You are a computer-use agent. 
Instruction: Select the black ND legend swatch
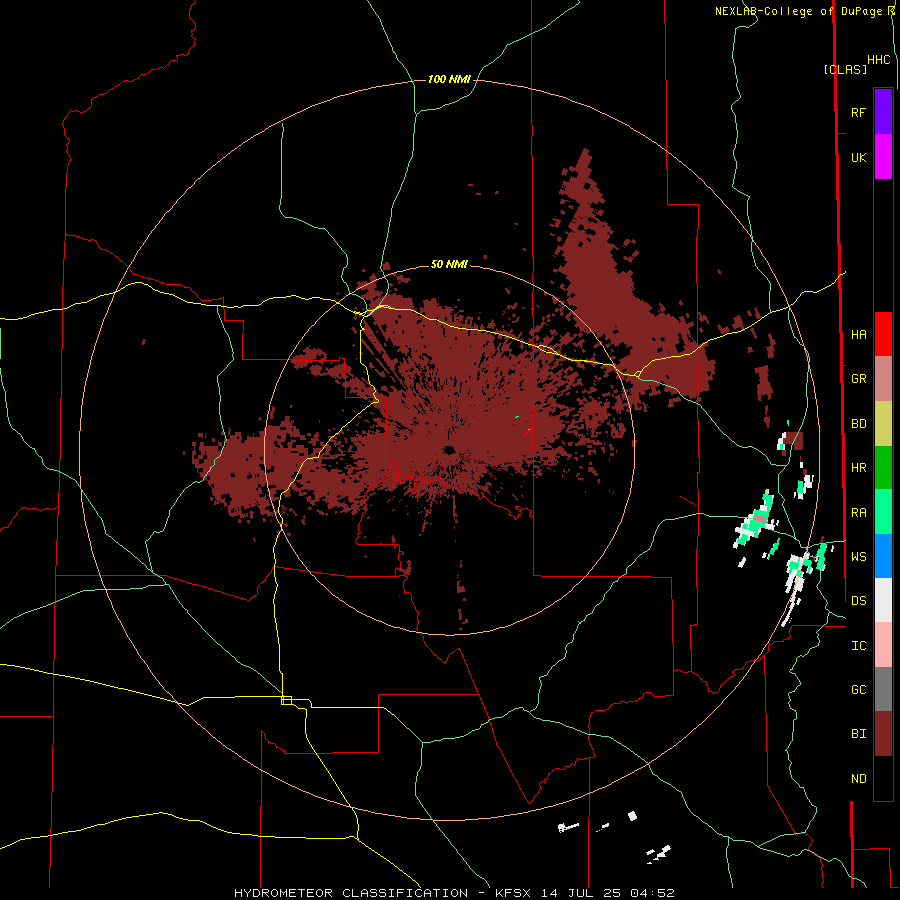coord(883,778)
